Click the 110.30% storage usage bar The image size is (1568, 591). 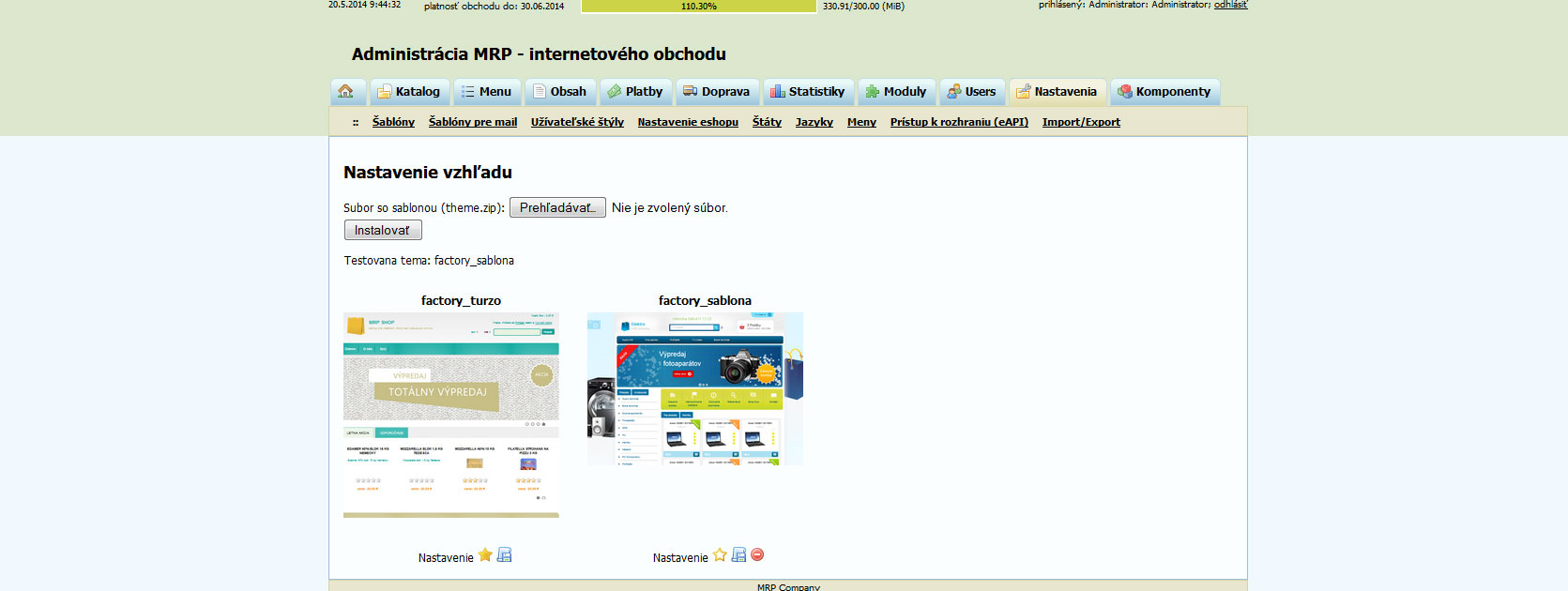698,6
